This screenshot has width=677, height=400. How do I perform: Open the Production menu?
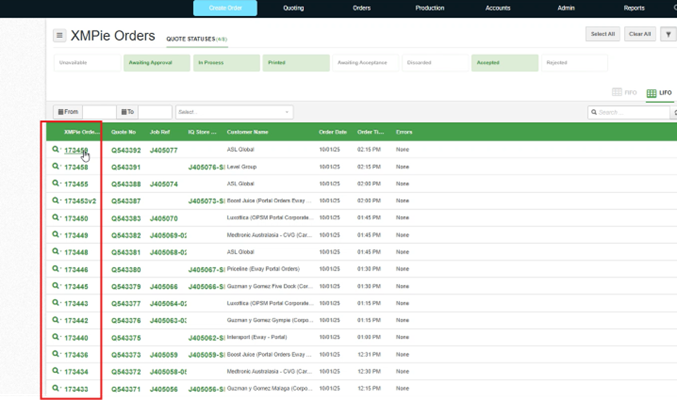pyautogui.click(x=430, y=8)
